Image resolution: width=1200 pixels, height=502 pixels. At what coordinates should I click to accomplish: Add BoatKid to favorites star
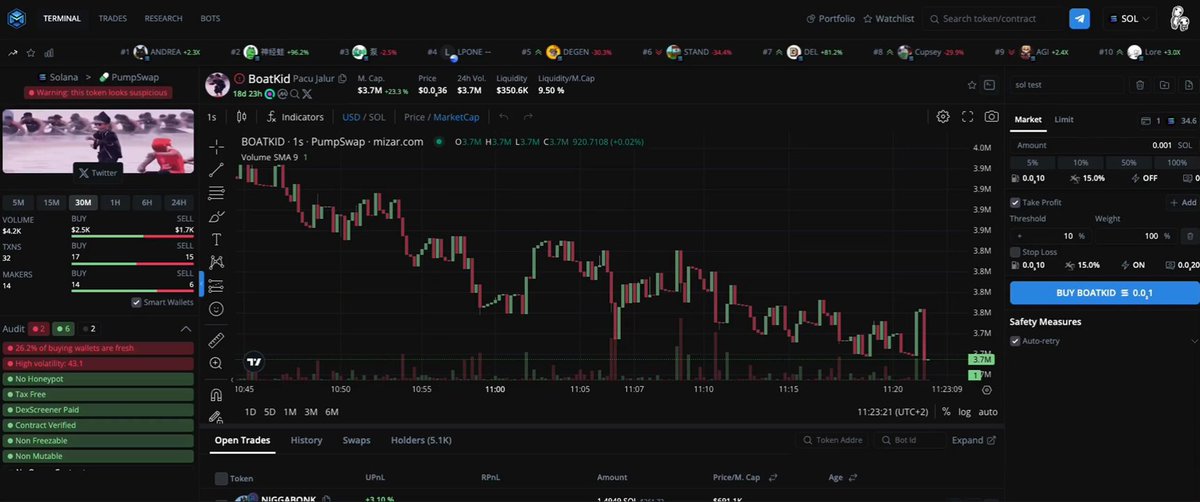point(971,86)
